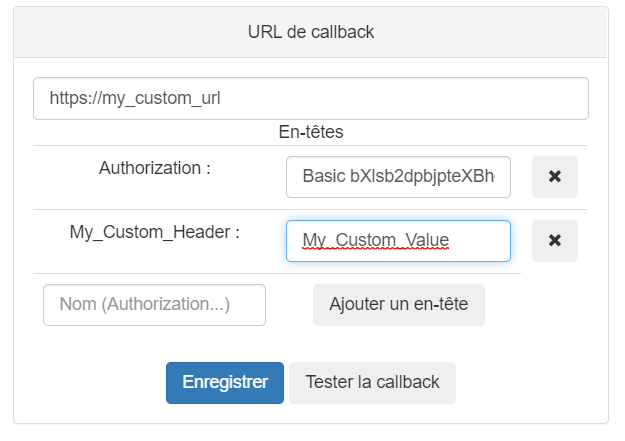Click the blue Enregistrer label
Image resolution: width=625 pixels, height=441 pixels.
224,382
